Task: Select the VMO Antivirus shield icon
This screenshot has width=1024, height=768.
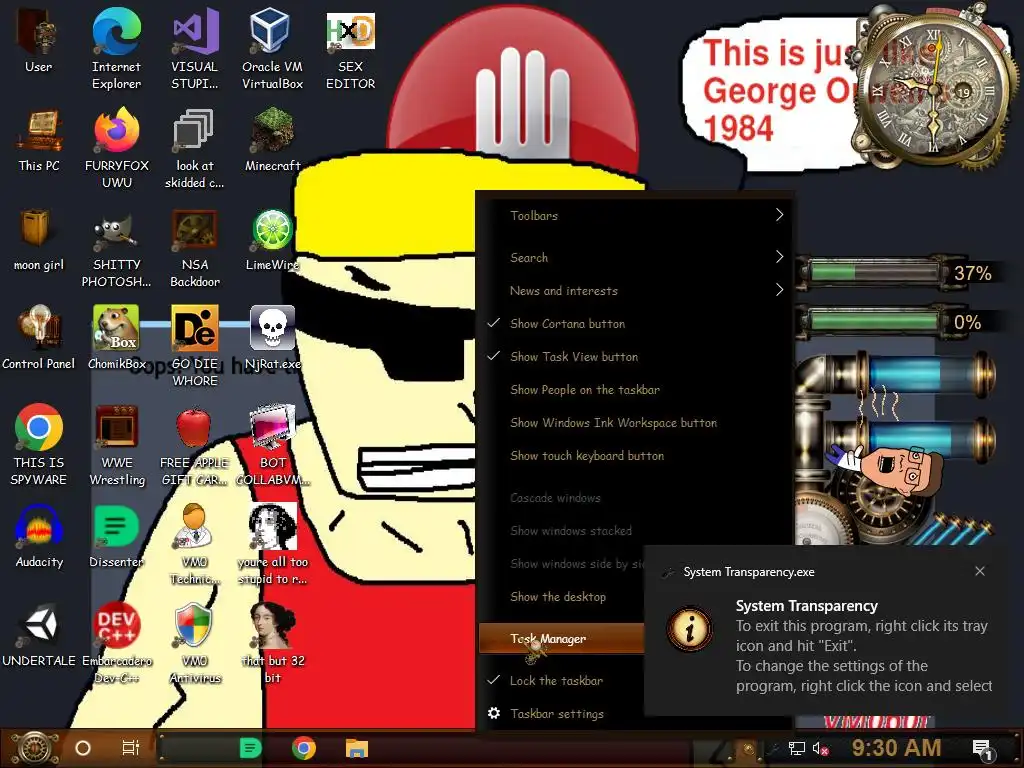Action: point(195,643)
